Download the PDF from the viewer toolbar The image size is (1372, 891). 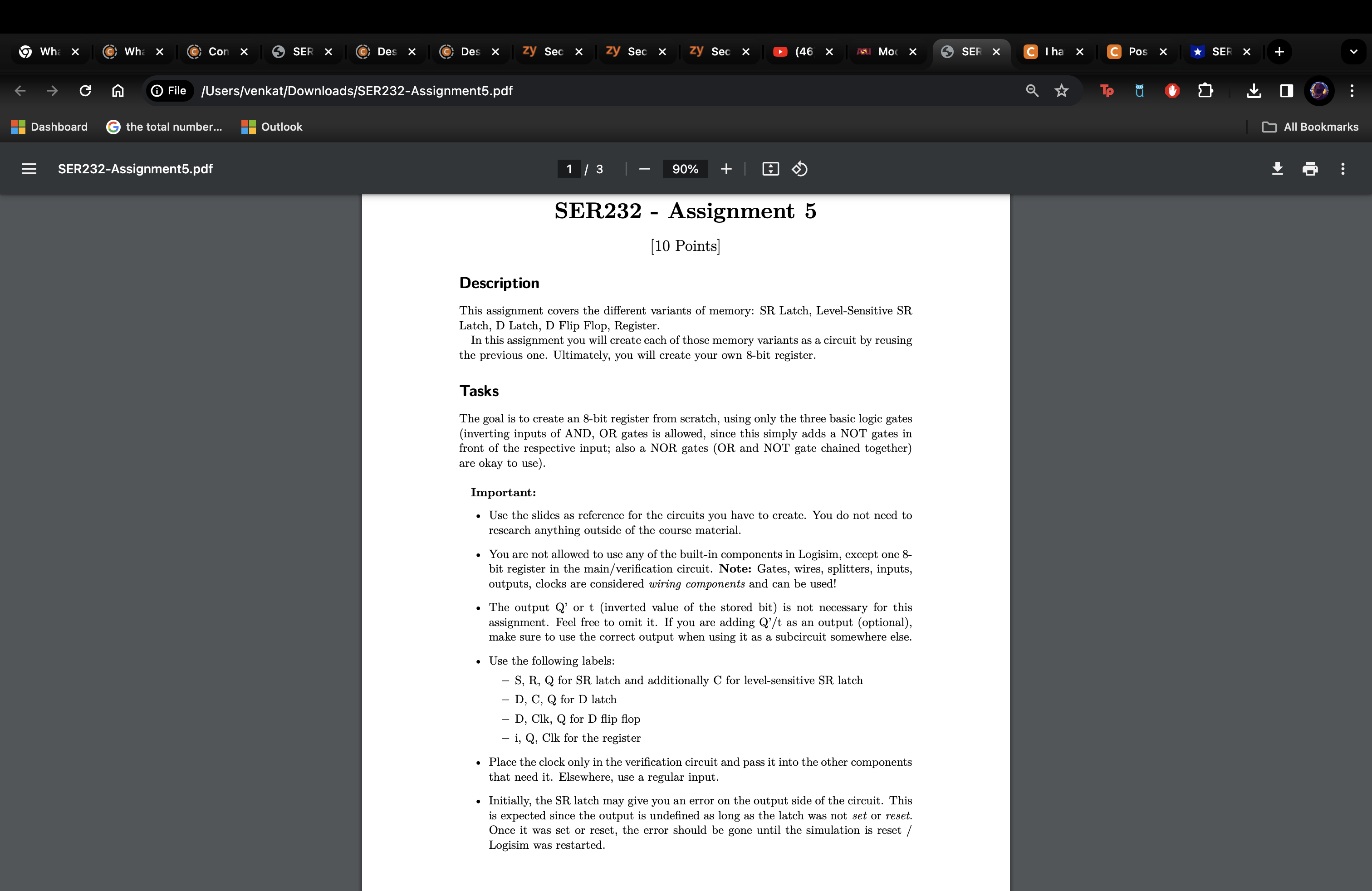[x=1277, y=169]
